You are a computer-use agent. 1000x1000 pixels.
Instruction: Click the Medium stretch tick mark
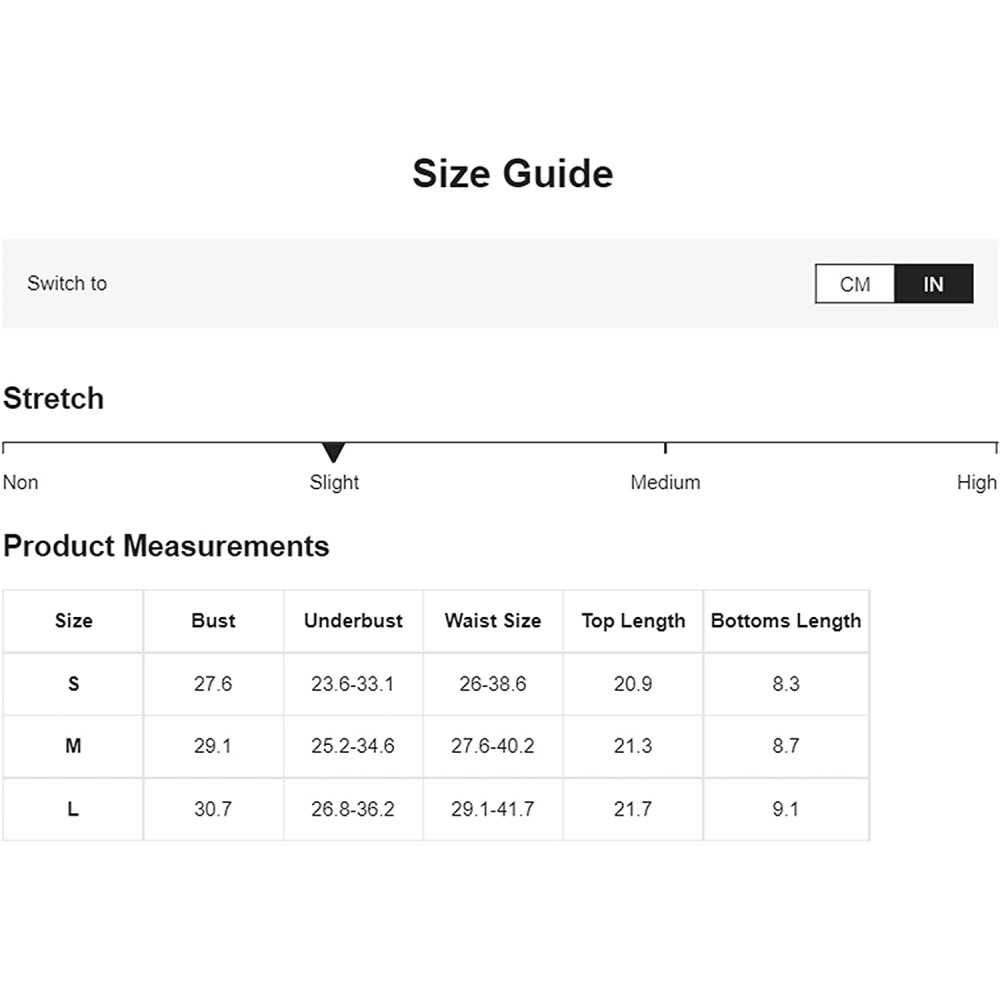click(665, 448)
